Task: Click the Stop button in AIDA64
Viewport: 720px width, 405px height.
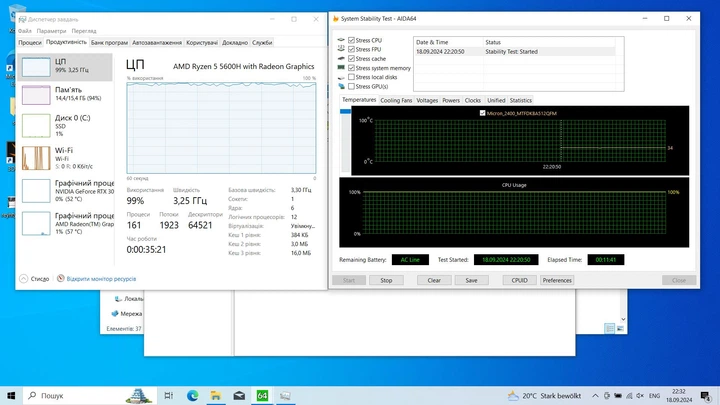Action: [386, 280]
